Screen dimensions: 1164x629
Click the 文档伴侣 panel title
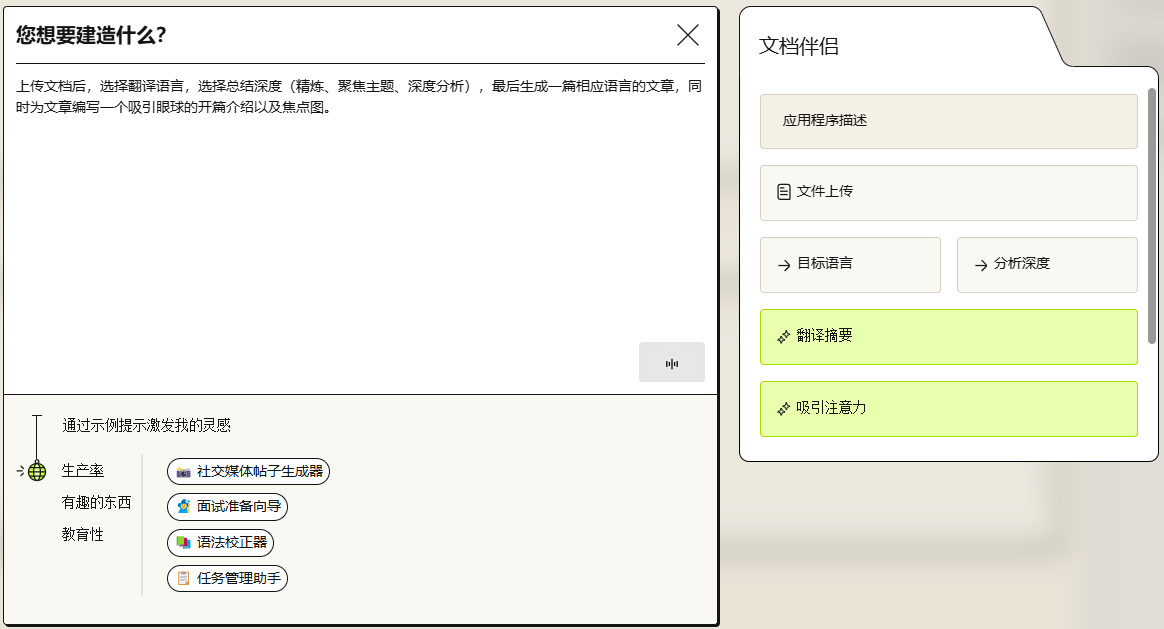coord(799,46)
